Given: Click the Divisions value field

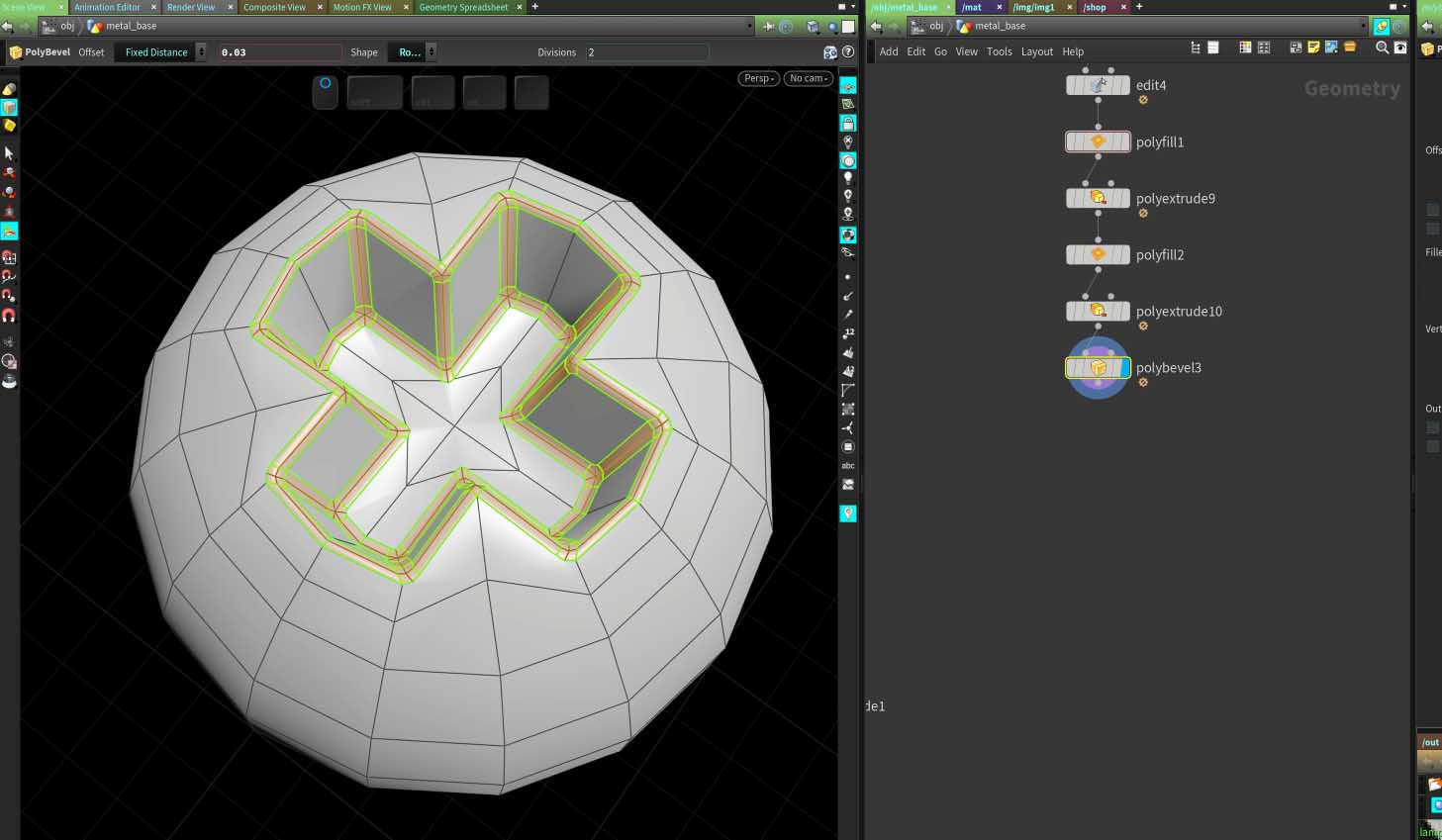Looking at the screenshot, I should pos(646,52).
